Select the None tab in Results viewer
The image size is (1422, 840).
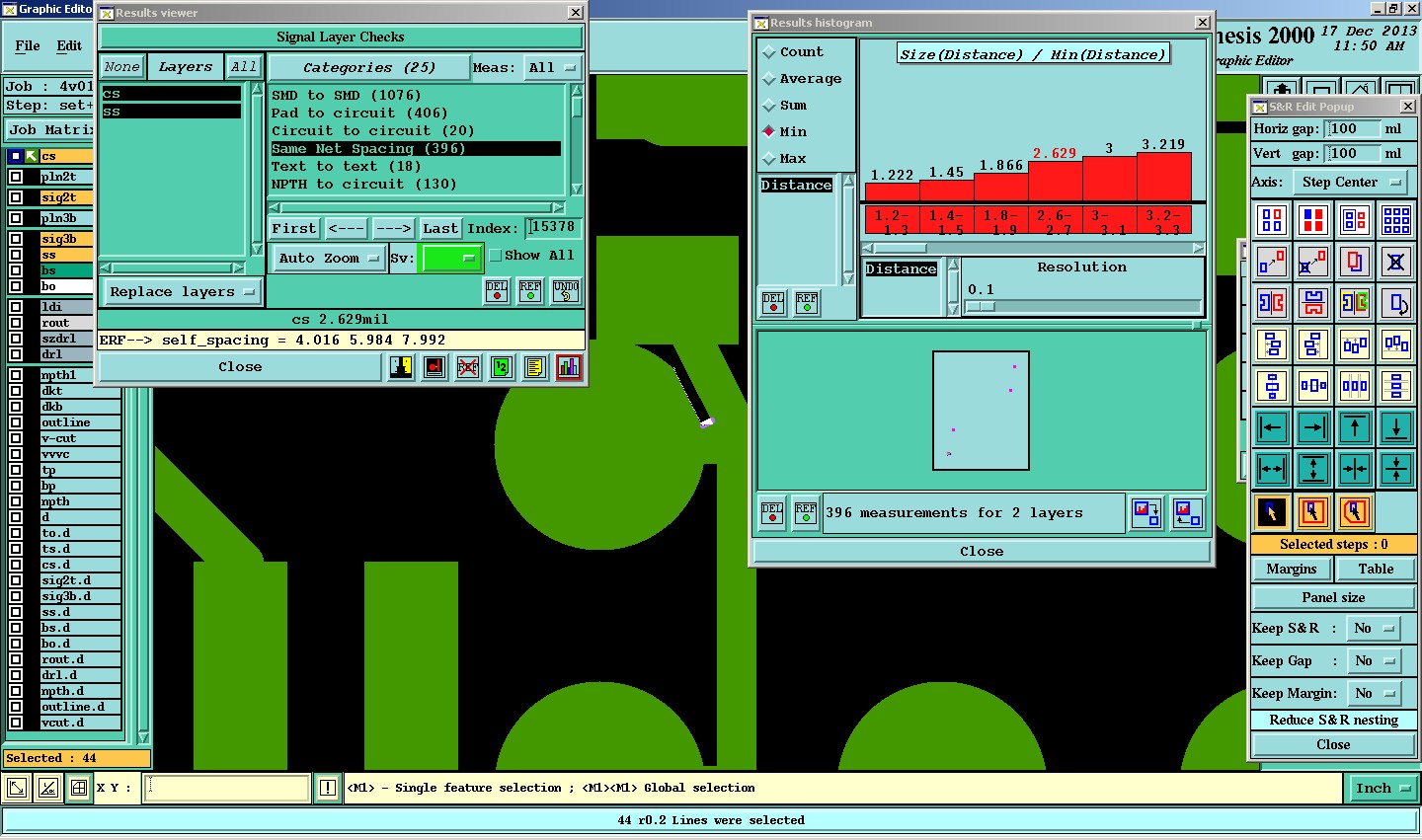122,67
